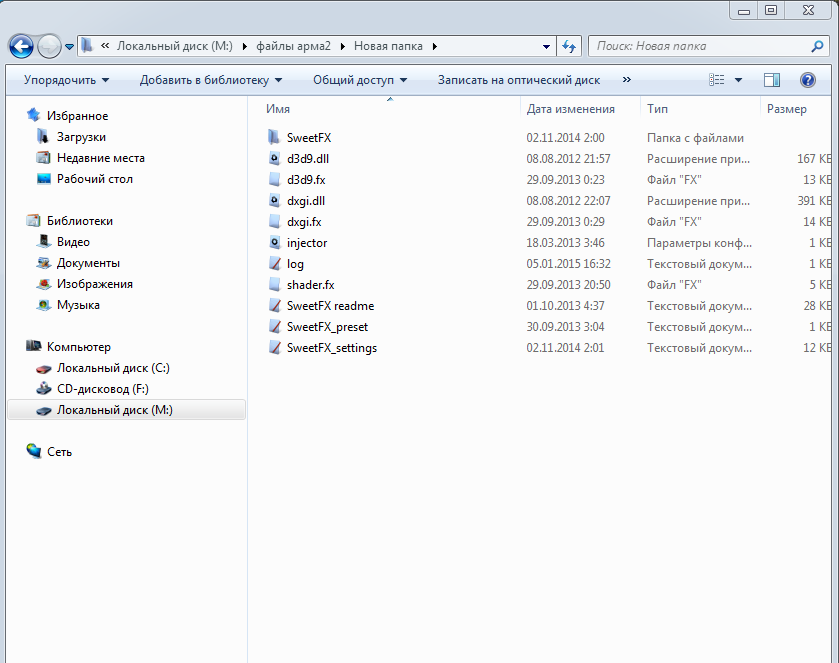Open the Общий доступ menu

(360, 80)
